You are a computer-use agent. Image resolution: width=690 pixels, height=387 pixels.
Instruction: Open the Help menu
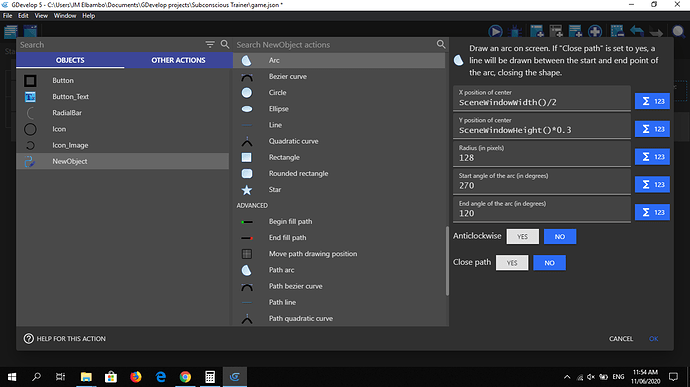tap(88, 16)
